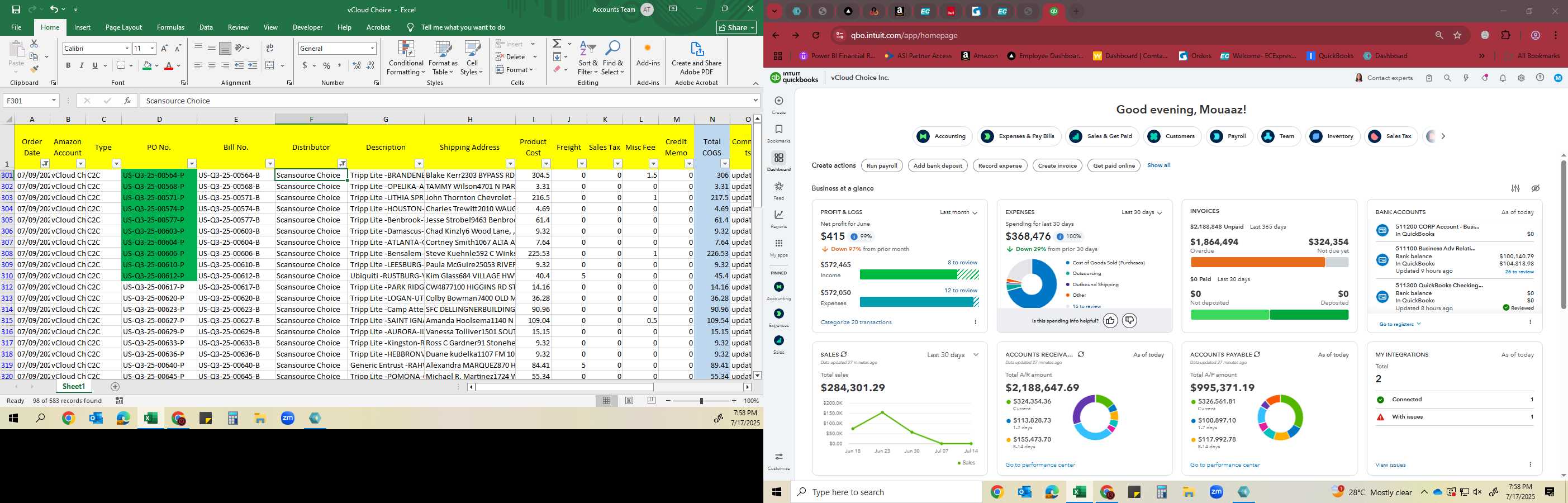
Task: Bookmark this page with the star icon
Action: (1457, 35)
